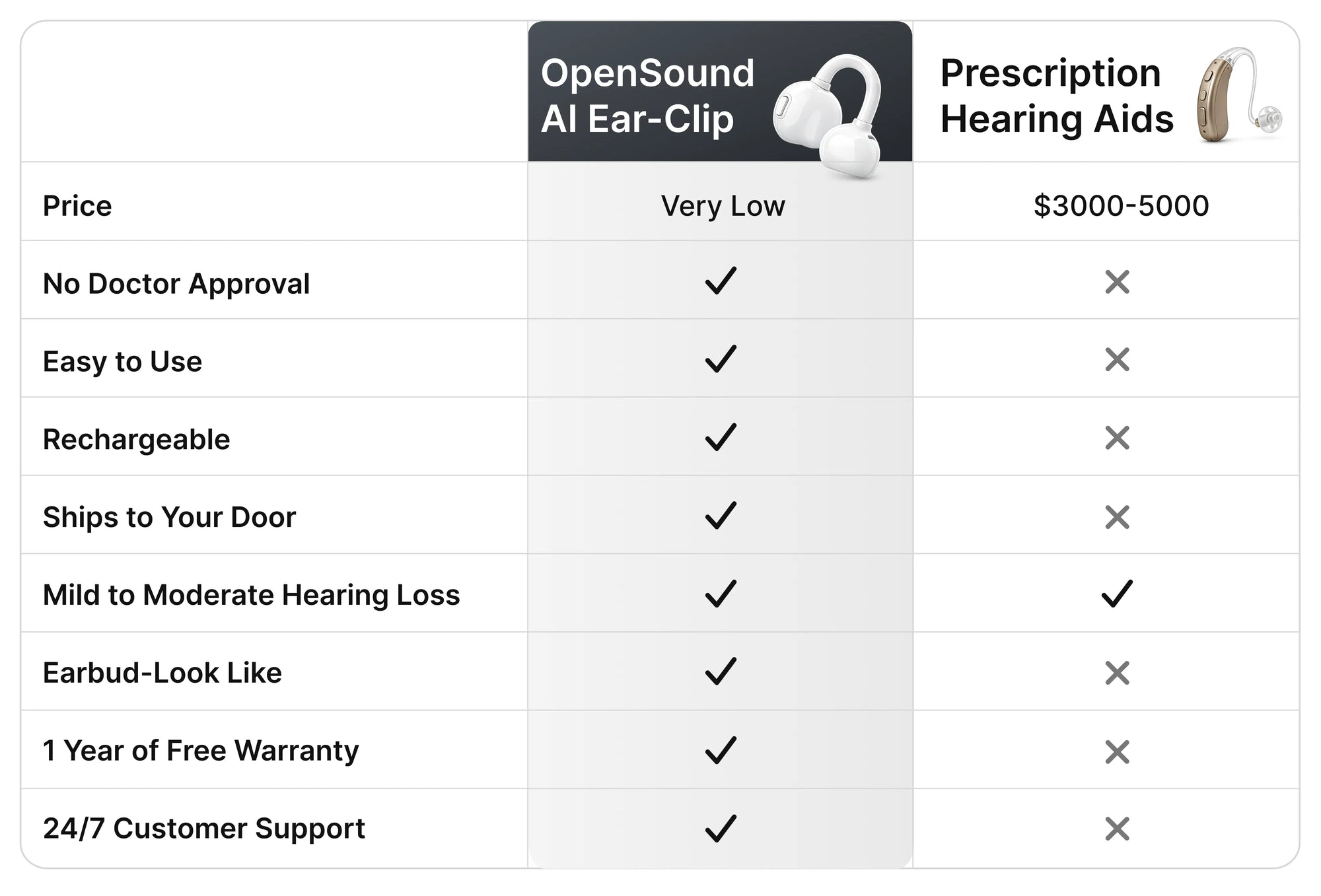Select the OpenSound AI Ear-Clip header
The width and height of the screenshot is (1321, 896).
647,96
